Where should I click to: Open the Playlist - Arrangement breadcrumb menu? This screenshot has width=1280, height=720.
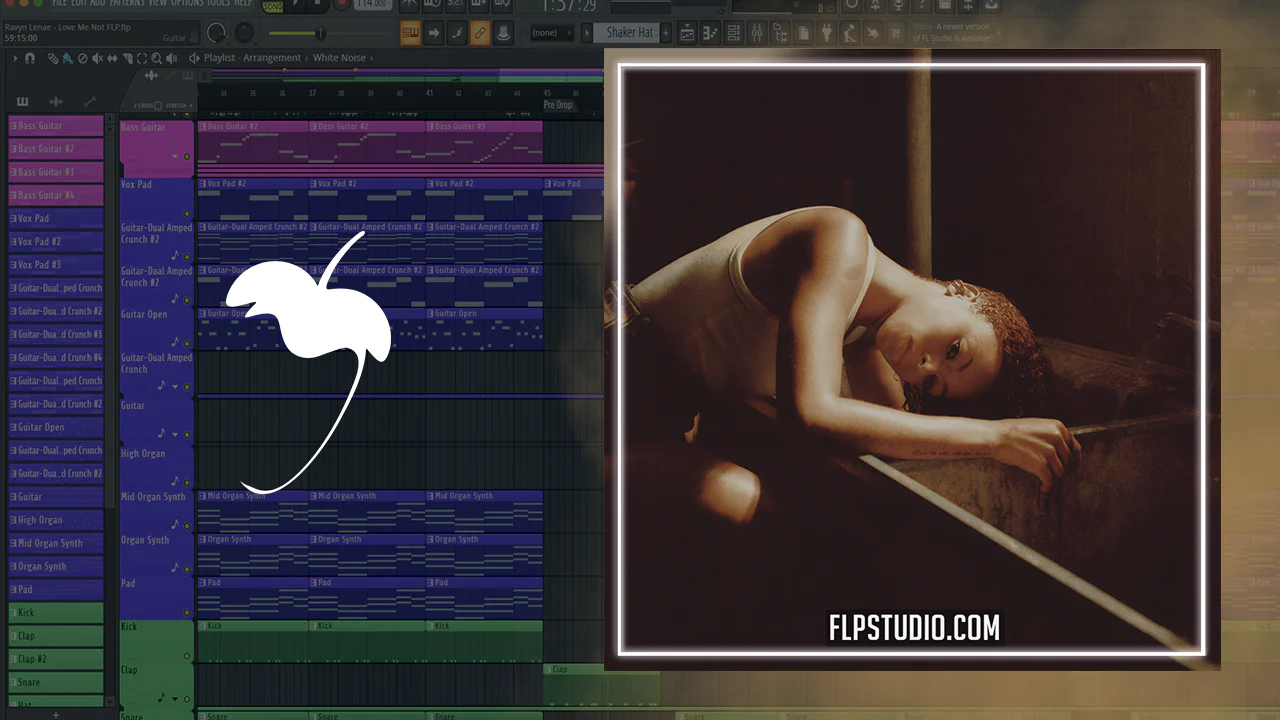(254, 58)
